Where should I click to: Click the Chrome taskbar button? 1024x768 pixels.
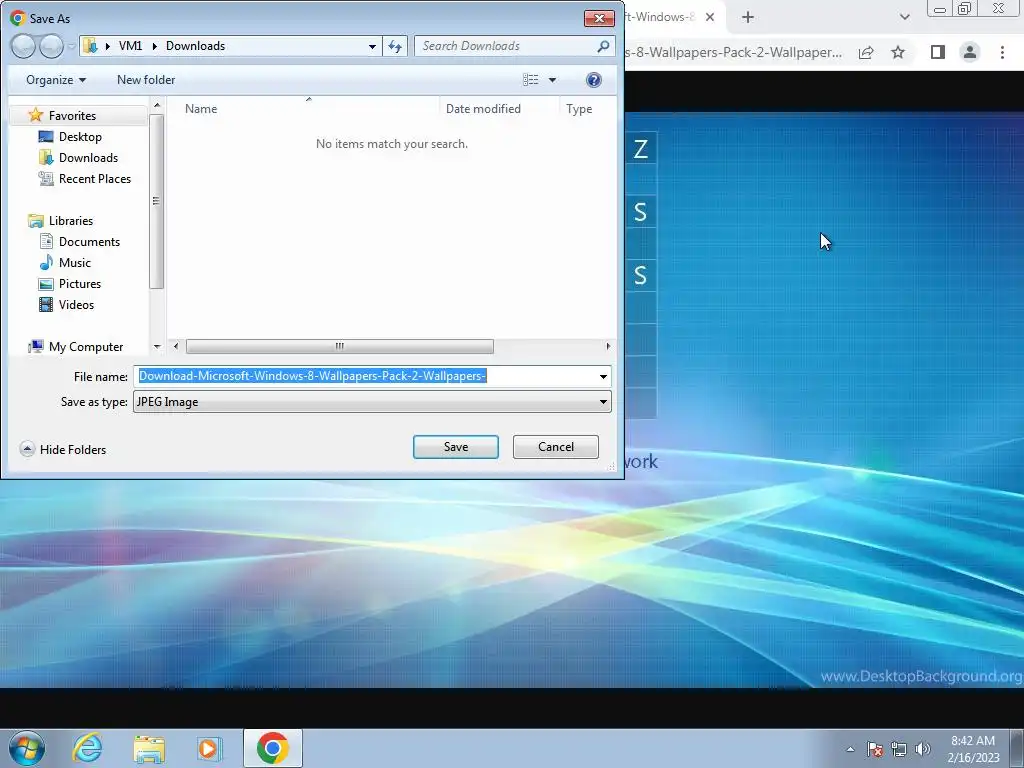pyautogui.click(x=273, y=748)
